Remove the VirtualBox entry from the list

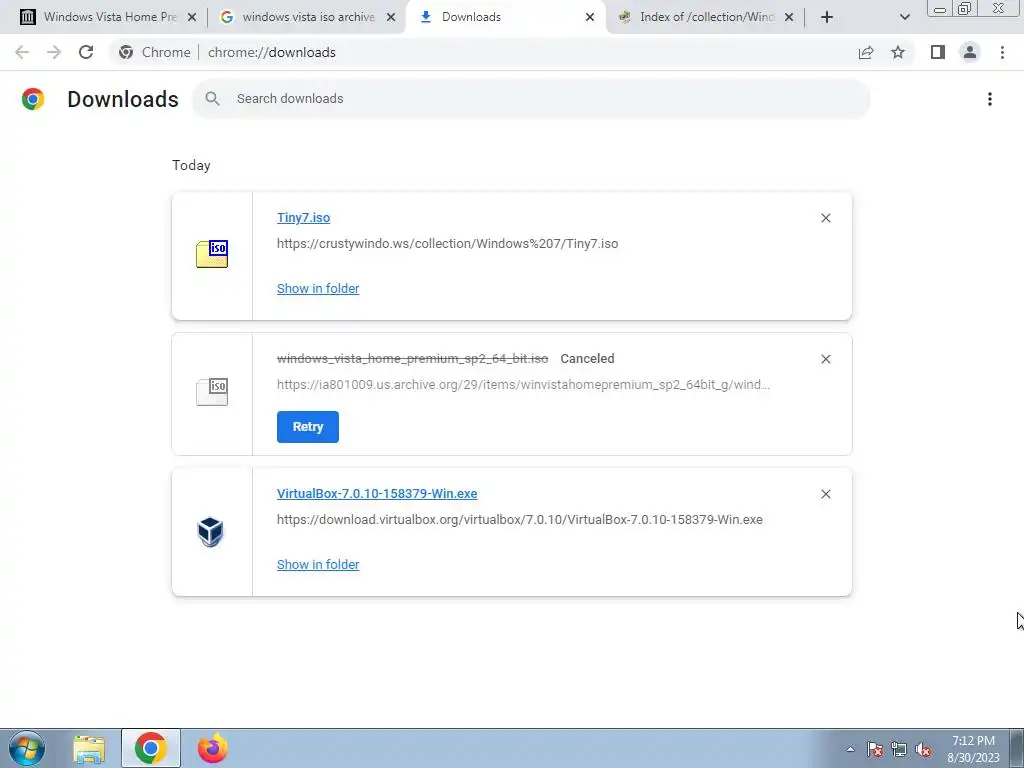[x=825, y=494]
